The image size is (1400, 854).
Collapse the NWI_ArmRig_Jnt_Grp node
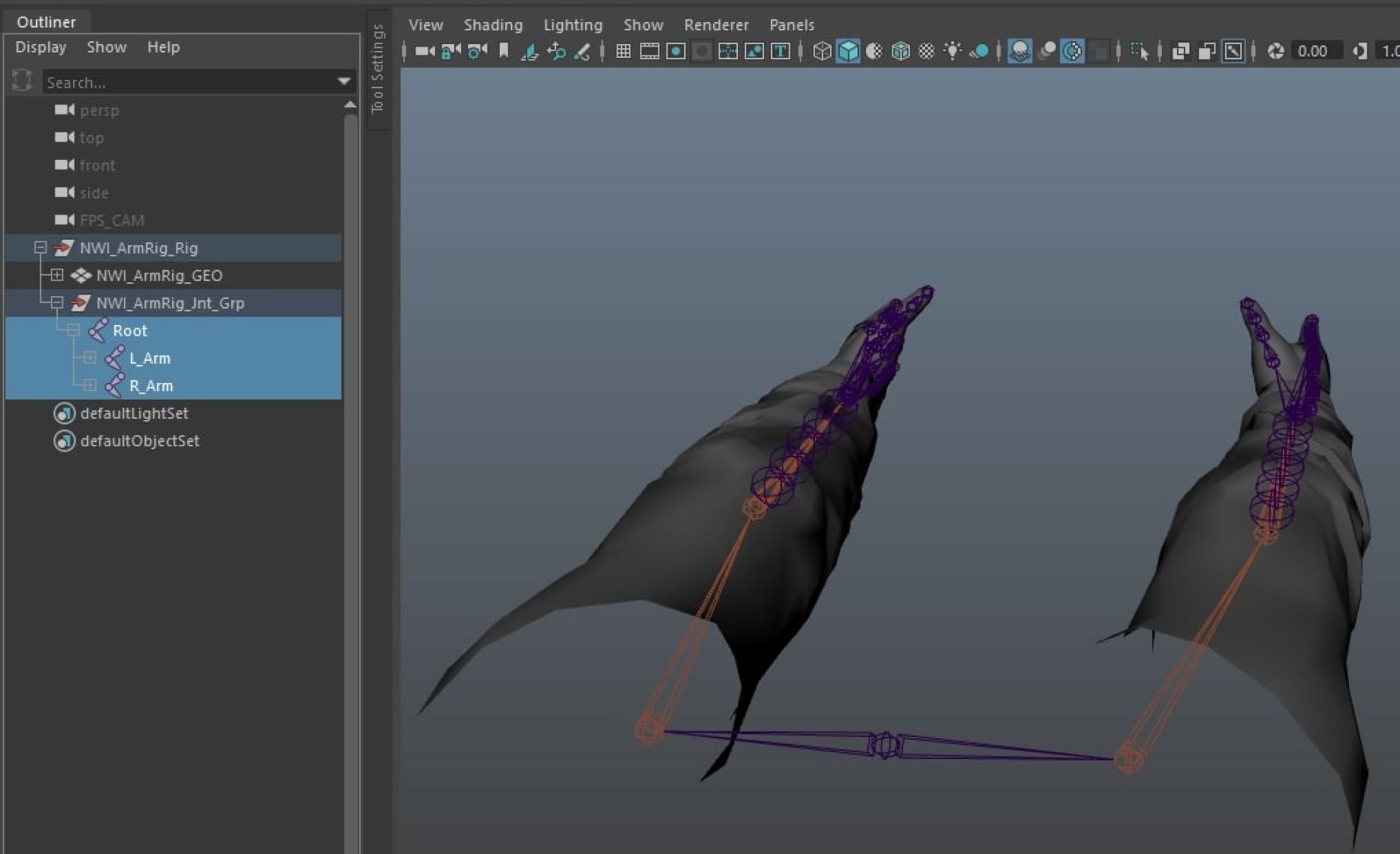pos(57,302)
